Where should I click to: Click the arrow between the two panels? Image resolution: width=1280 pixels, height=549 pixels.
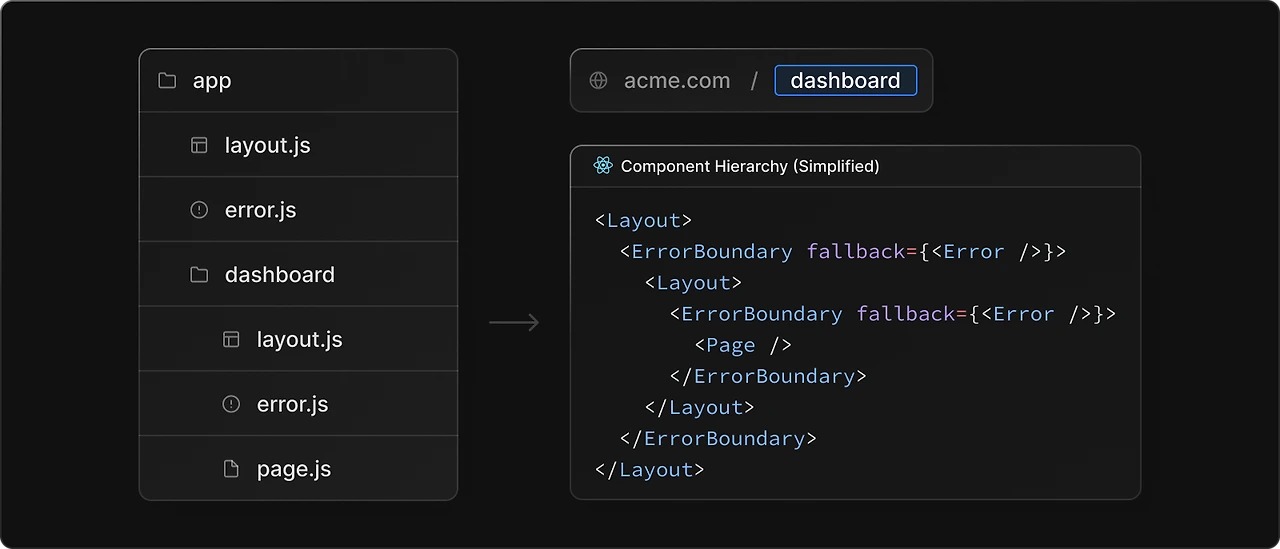[x=514, y=322]
